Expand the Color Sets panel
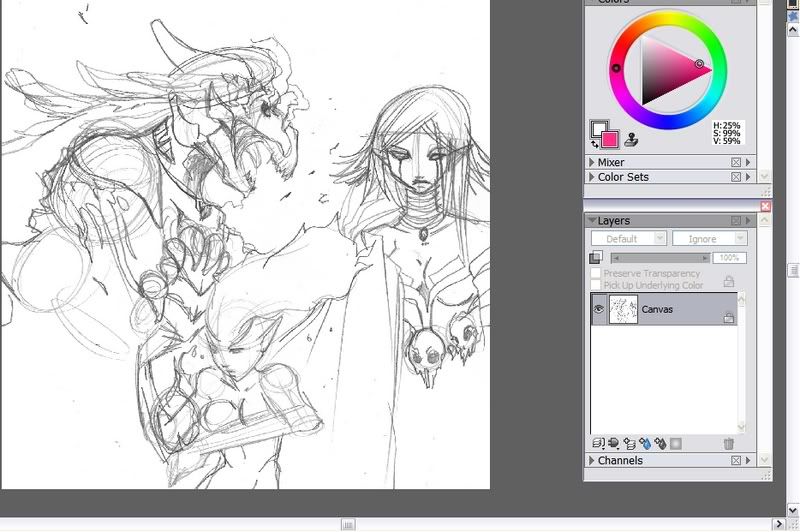The height and width of the screenshot is (532, 800). (x=592, y=177)
